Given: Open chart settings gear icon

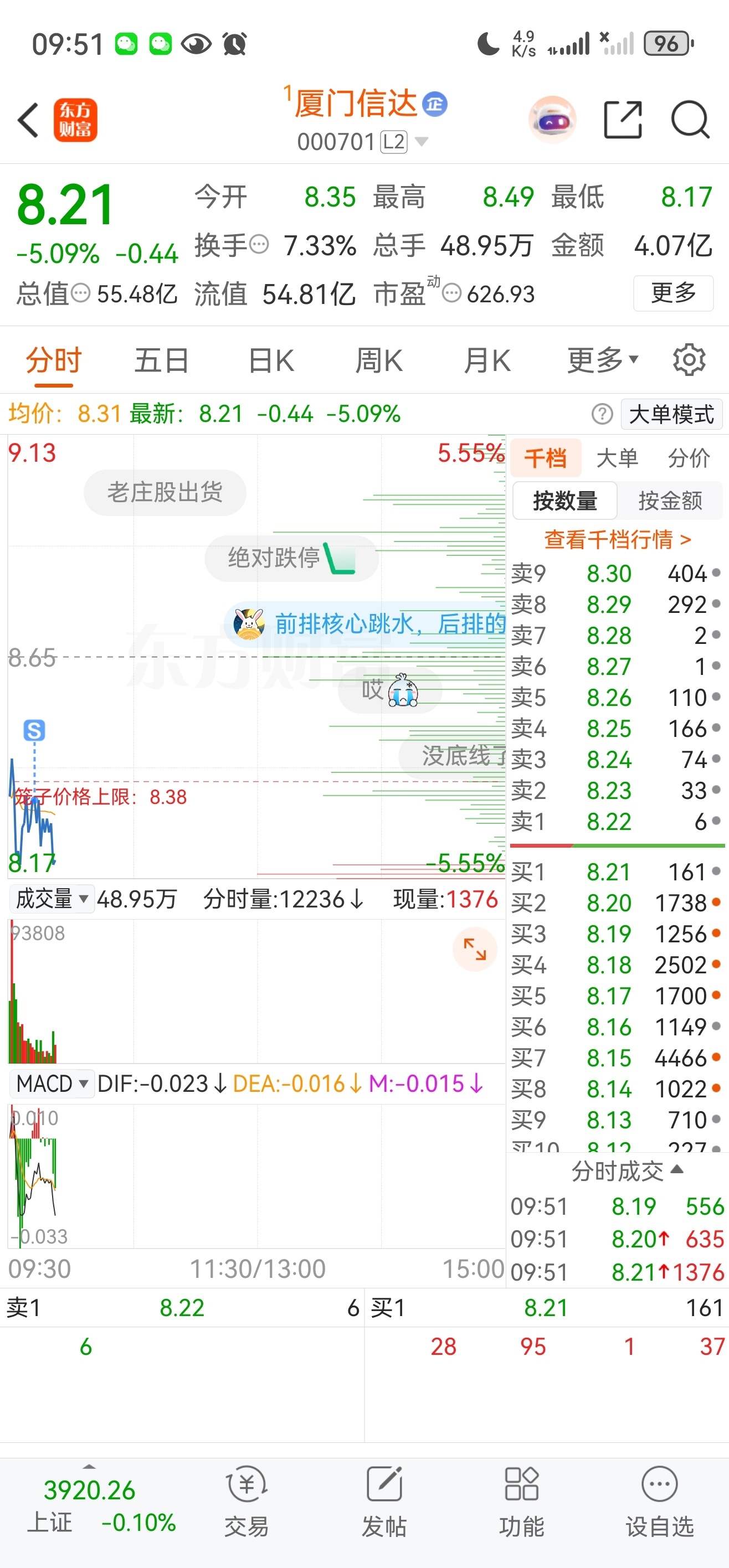Looking at the screenshot, I should tap(689, 360).
